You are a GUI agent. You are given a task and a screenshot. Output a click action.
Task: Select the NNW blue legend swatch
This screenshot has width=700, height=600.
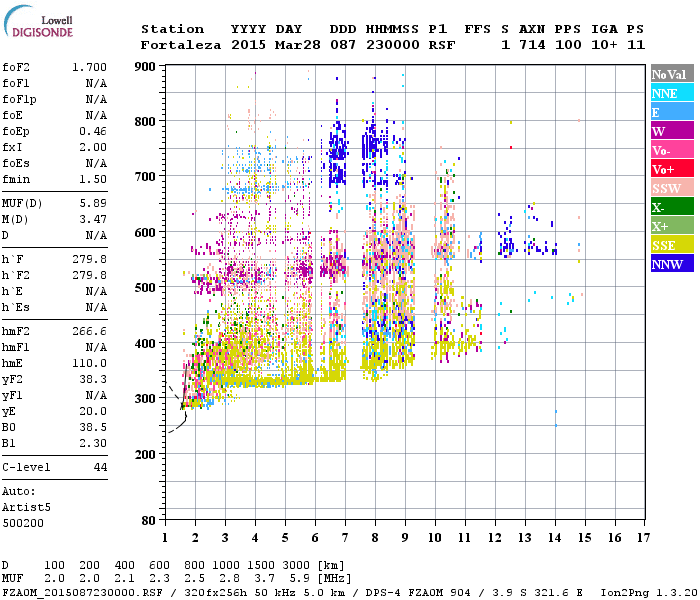coord(672,263)
